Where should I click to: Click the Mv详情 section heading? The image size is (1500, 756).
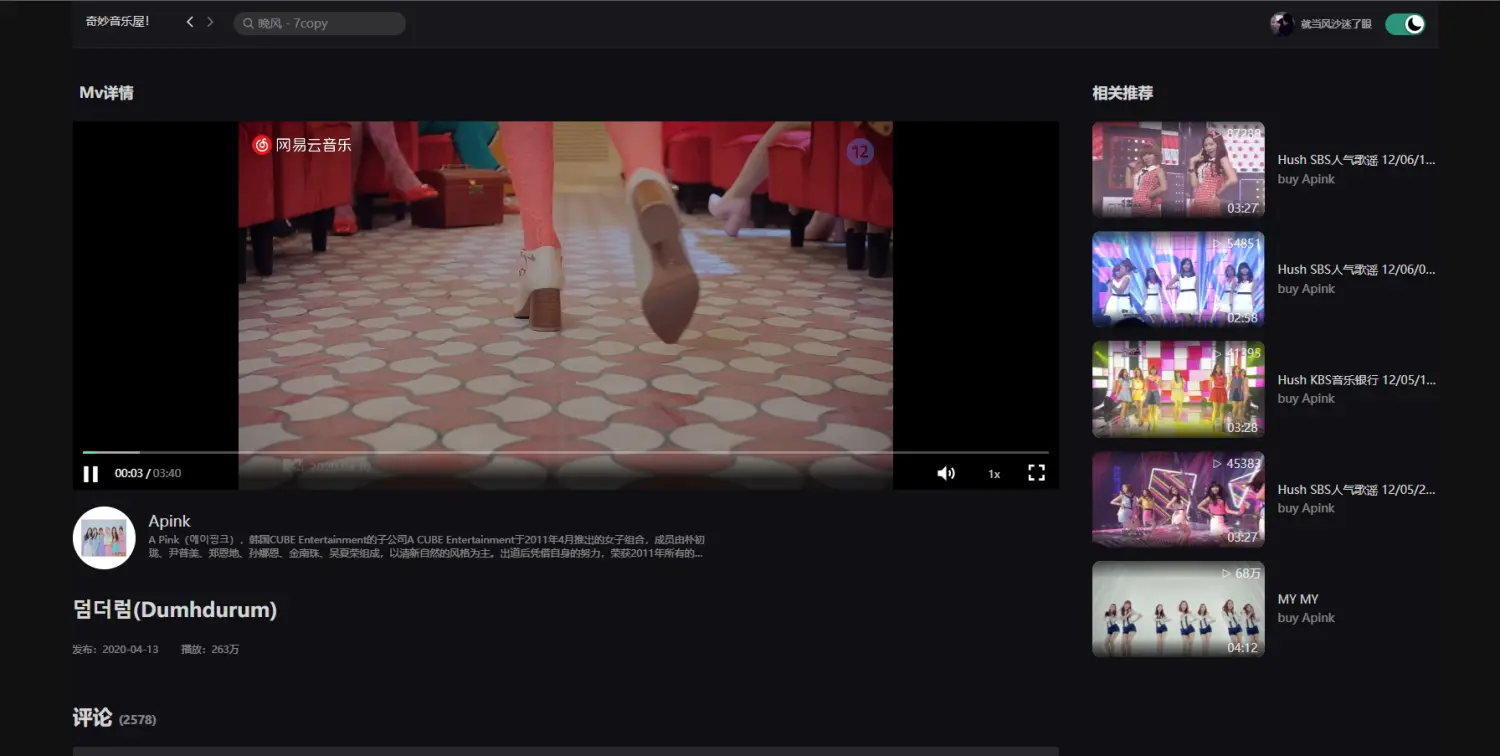[x=106, y=93]
